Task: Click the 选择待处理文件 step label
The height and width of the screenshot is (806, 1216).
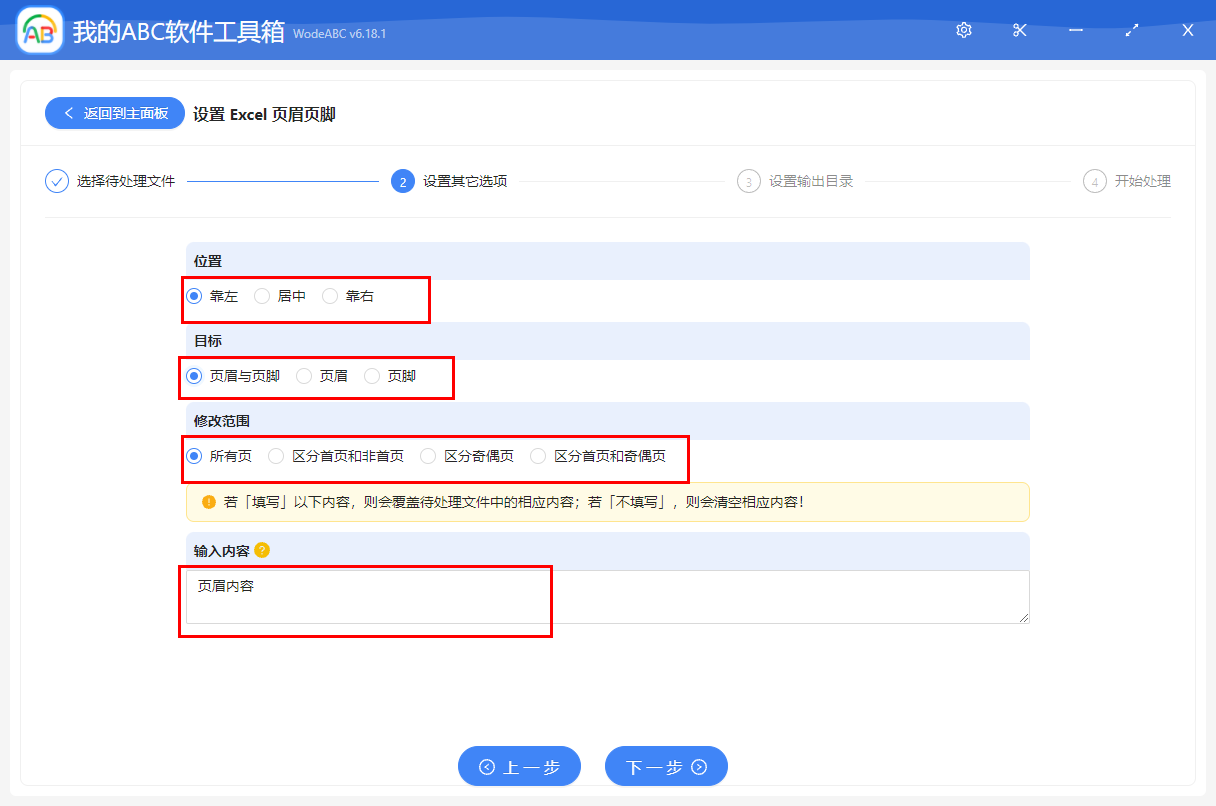Action: [126, 181]
